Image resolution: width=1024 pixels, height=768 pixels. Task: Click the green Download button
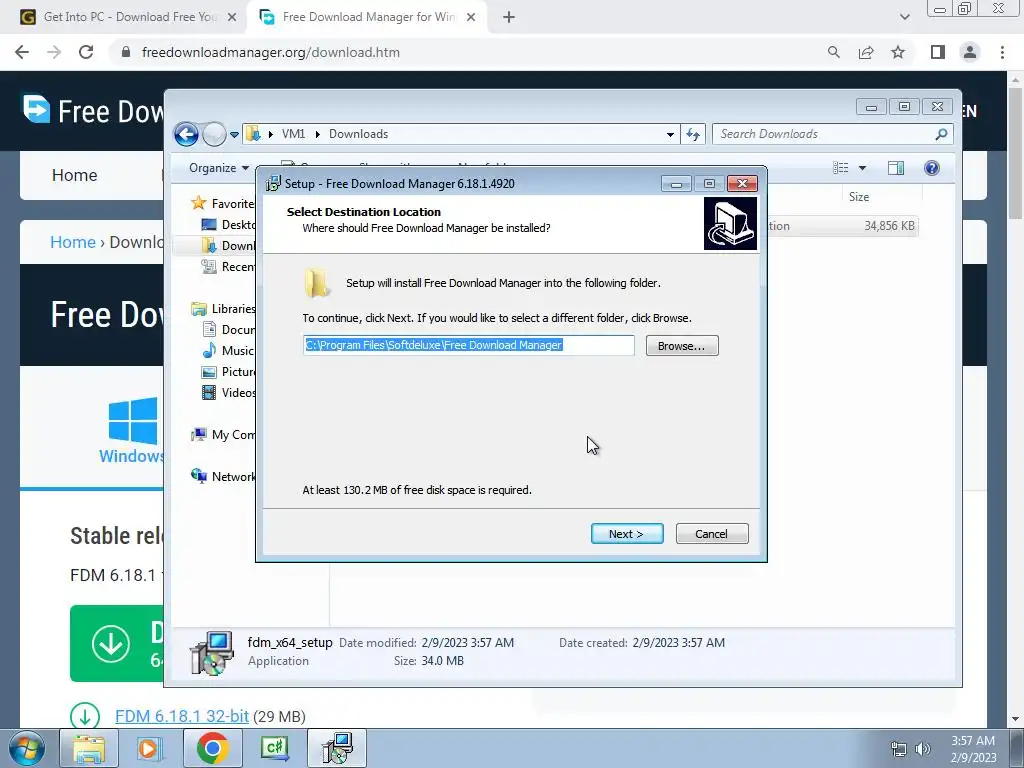[x=118, y=643]
